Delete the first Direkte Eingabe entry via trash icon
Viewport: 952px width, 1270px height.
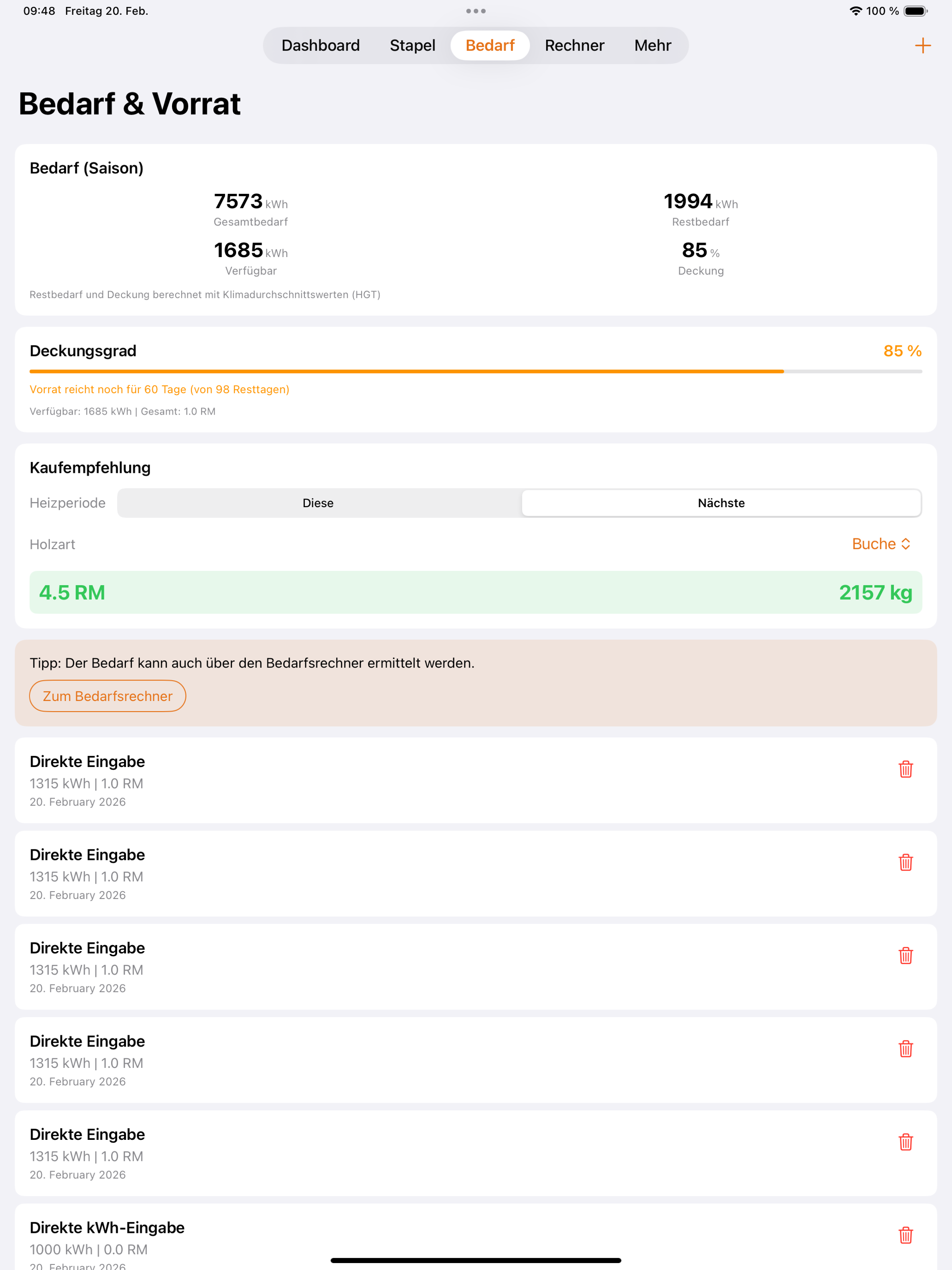coord(906,769)
